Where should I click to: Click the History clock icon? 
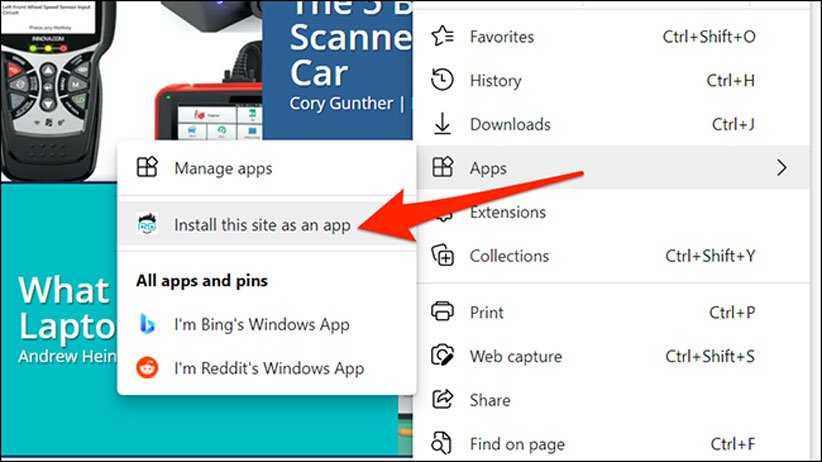coord(442,81)
